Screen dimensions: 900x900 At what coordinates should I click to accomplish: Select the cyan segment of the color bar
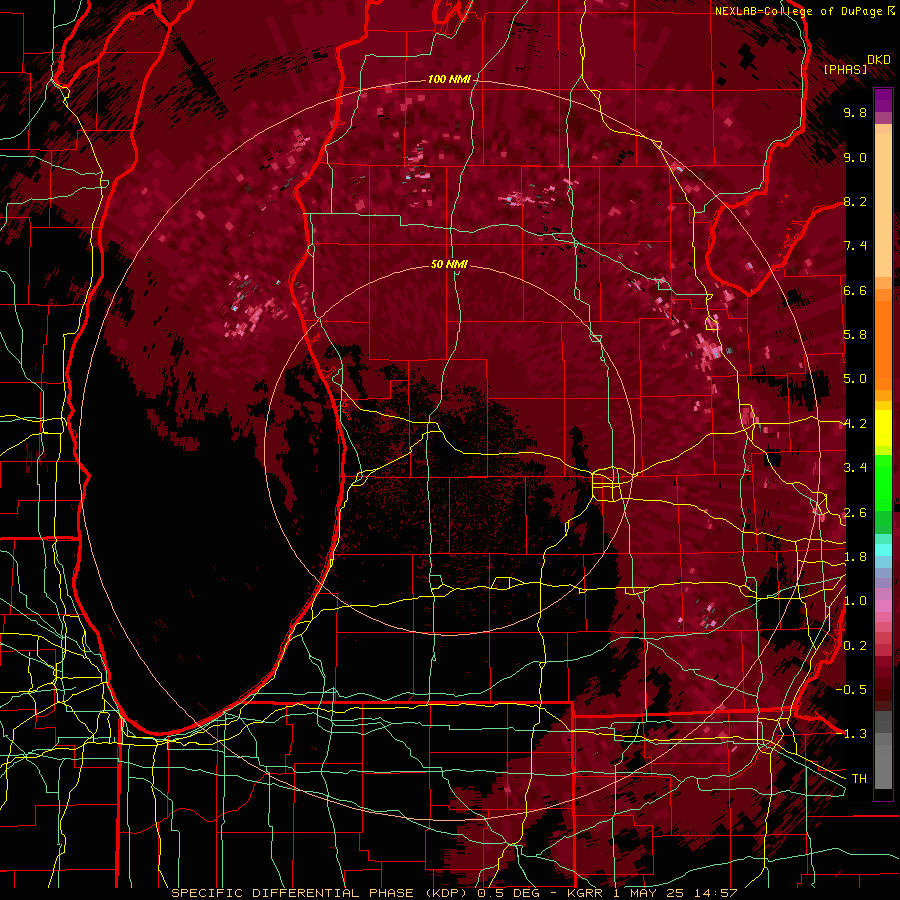(x=883, y=550)
